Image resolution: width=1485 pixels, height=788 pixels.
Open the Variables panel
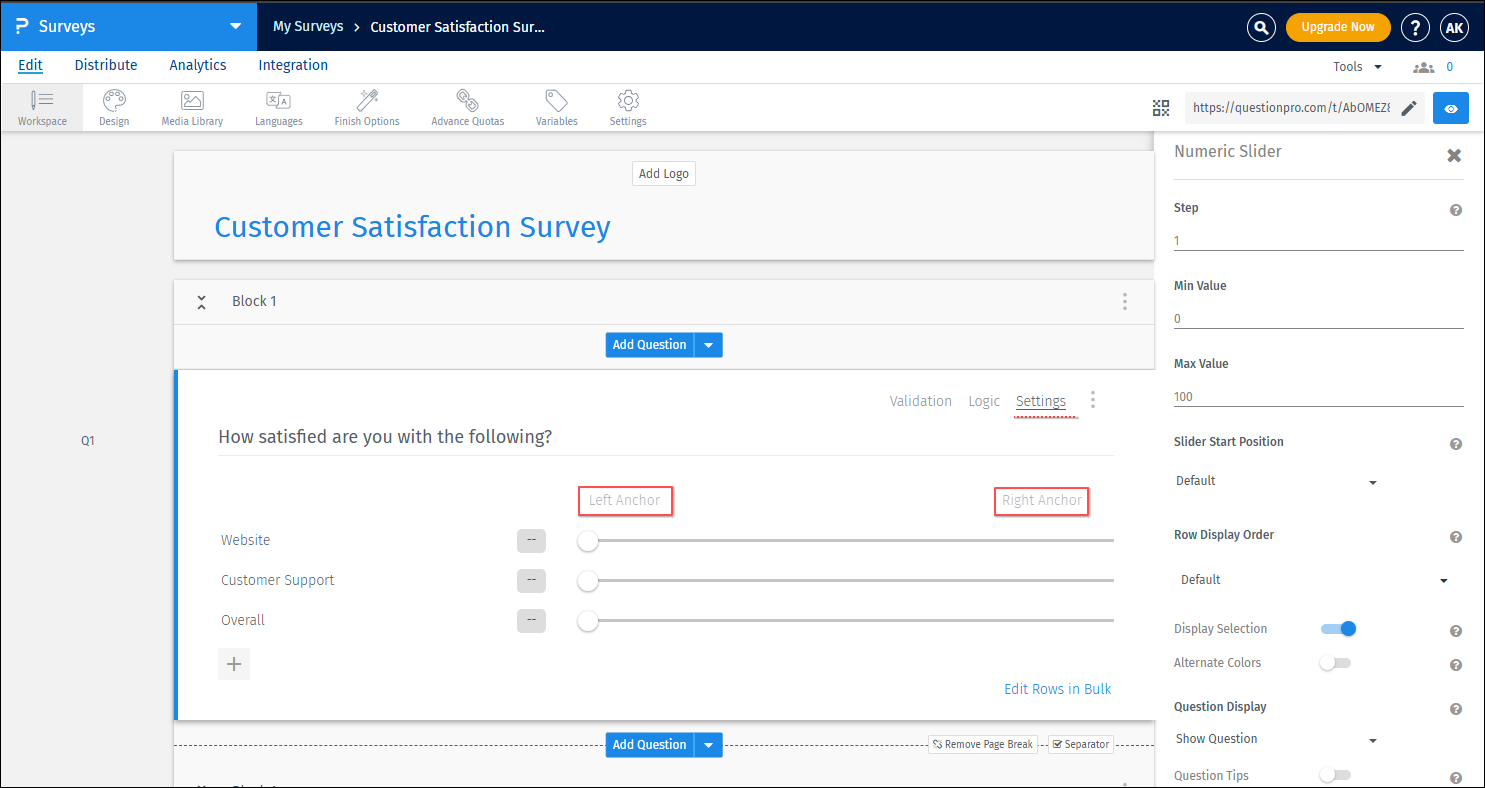click(x=556, y=107)
